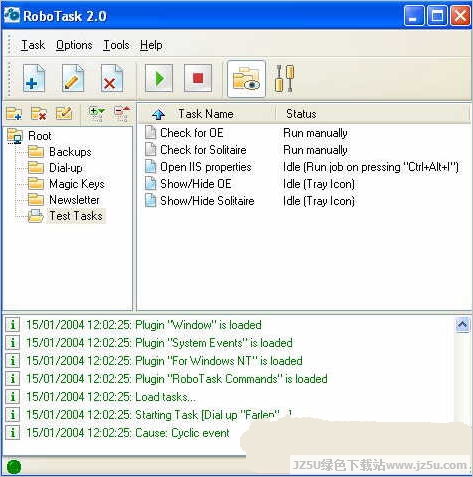Open the Tools menu
473x477 pixels.
coord(116,45)
